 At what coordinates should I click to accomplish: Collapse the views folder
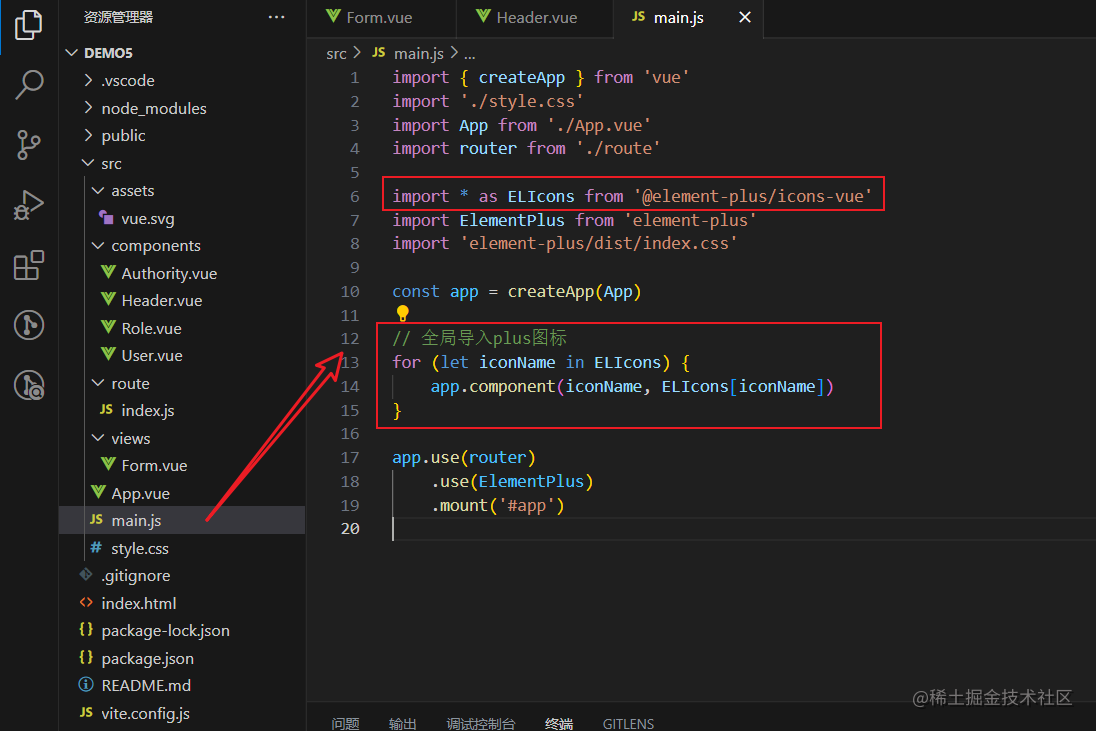point(98,438)
